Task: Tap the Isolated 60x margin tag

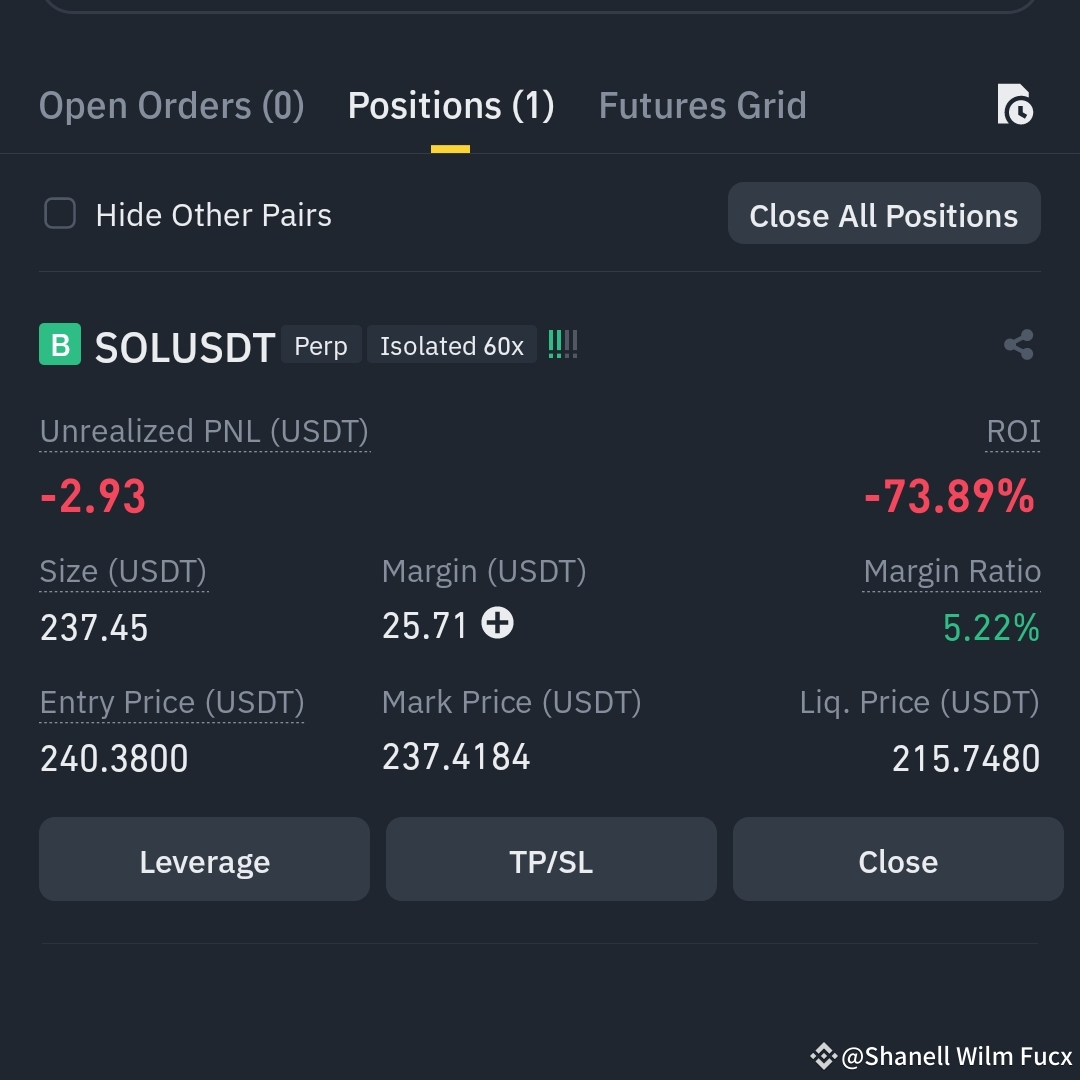Action: point(452,344)
